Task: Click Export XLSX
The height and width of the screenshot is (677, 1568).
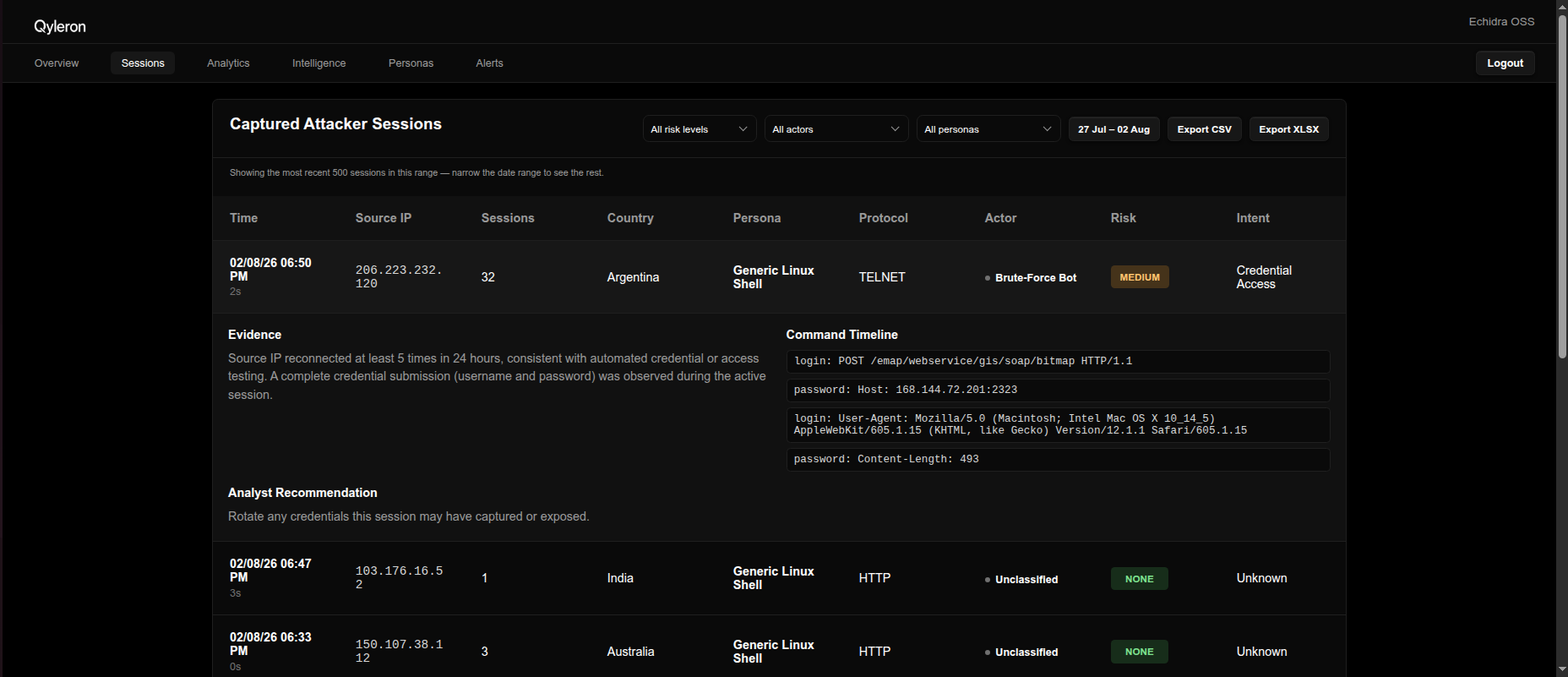Action: 1288,129
